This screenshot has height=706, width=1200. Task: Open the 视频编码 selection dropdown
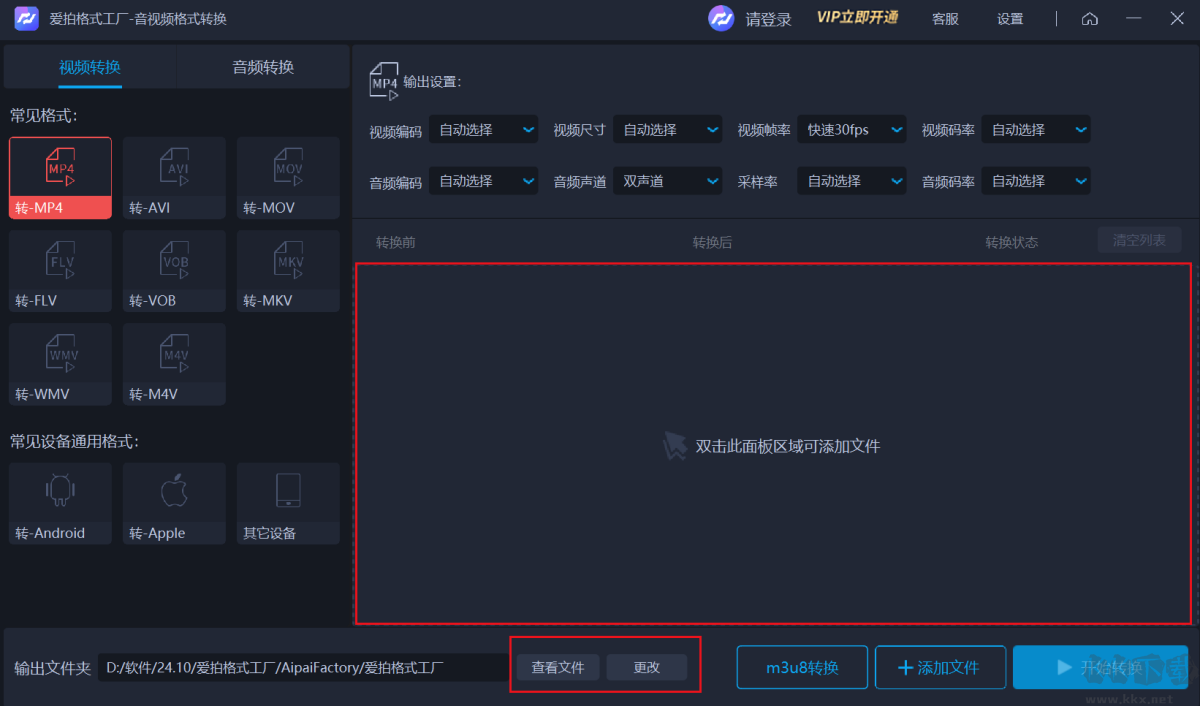[483, 129]
